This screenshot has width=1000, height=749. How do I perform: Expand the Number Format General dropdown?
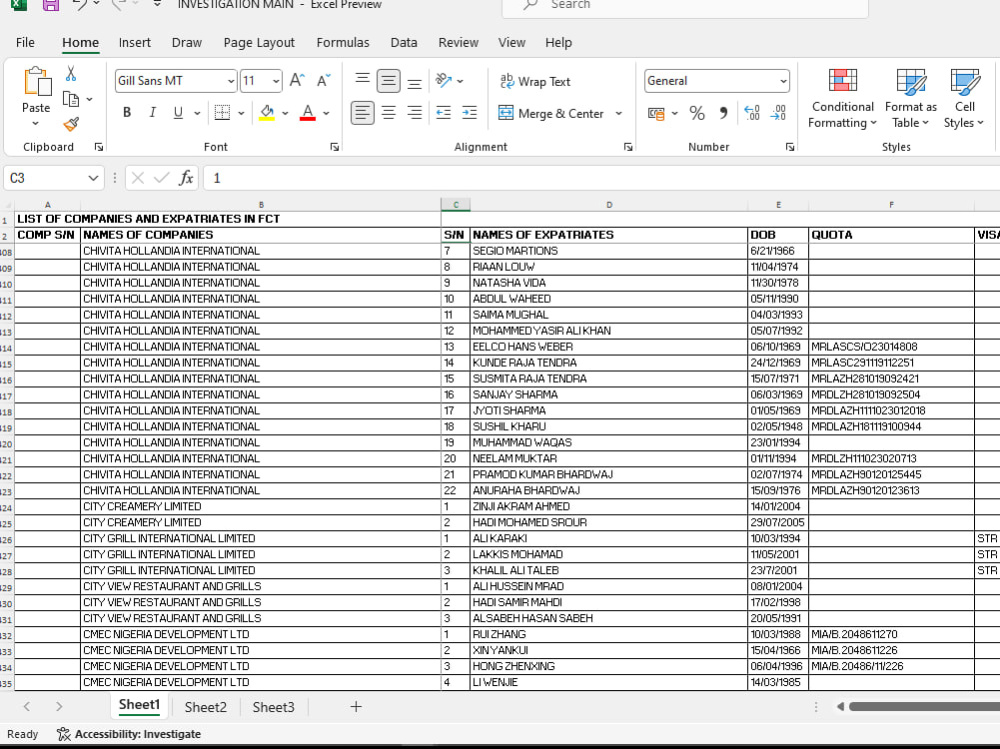click(783, 81)
